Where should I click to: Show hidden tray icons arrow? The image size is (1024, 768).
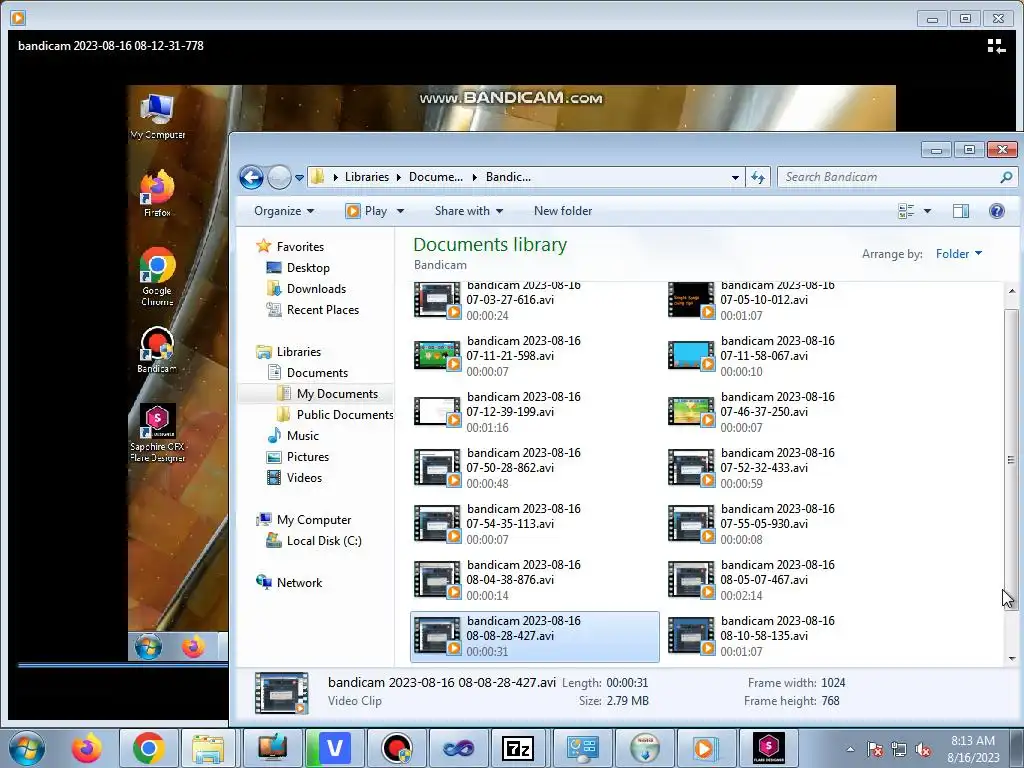(850, 749)
